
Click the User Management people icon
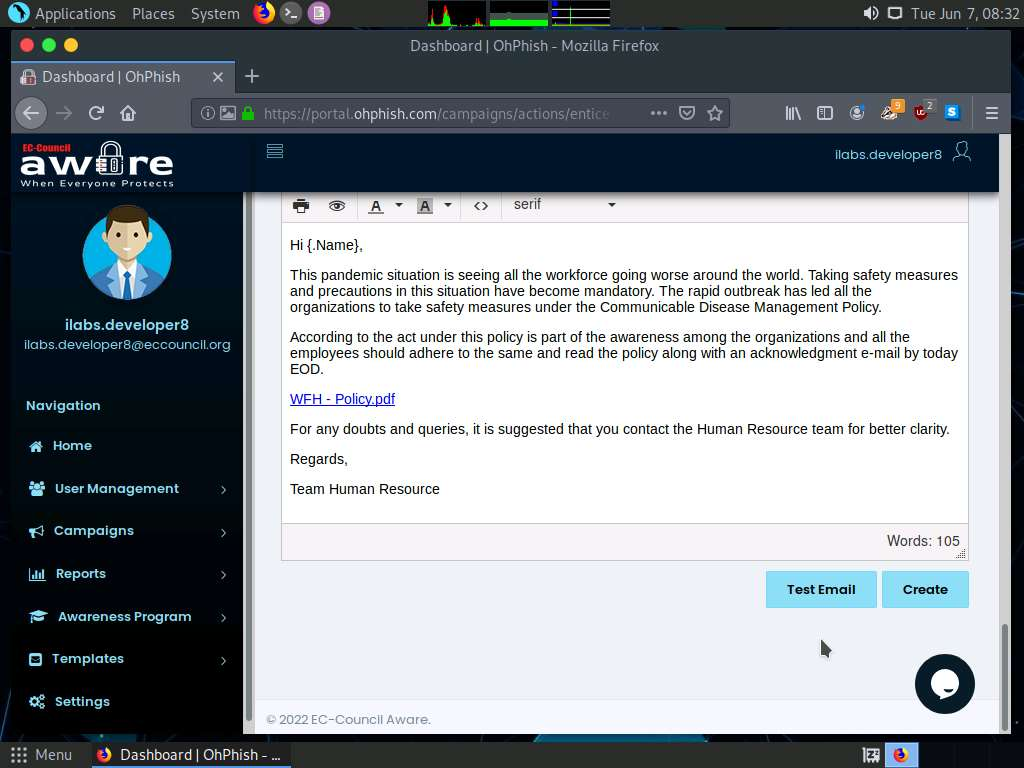click(x=37, y=488)
